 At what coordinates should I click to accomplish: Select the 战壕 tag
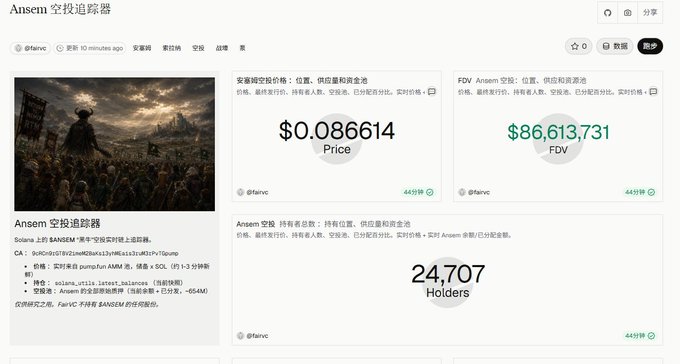(222, 48)
